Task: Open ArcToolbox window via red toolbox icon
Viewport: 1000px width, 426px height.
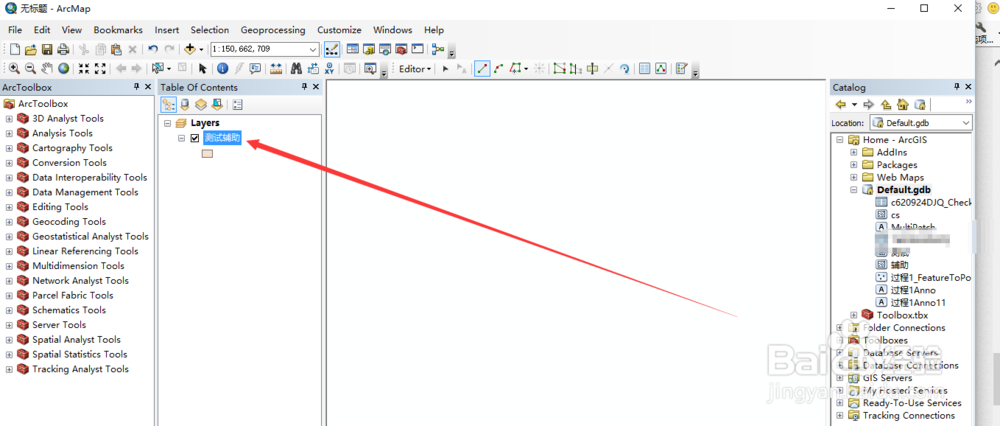Action: coord(401,49)
